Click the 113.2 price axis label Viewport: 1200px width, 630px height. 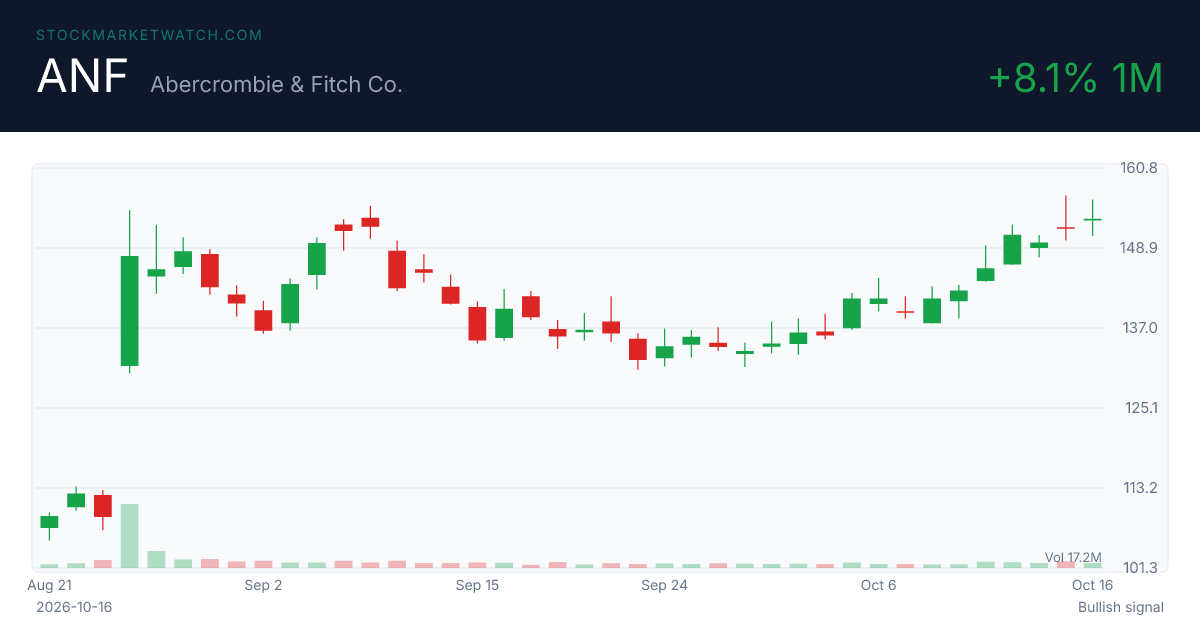pyautogui.click(x=1139, y=488)
